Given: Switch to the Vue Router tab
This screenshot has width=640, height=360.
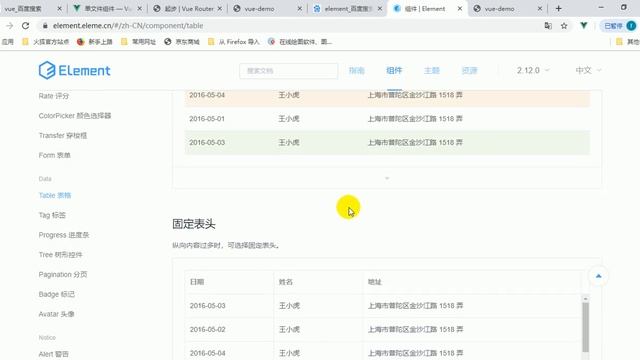Looking at the screenshot, I should tap(188, 9).
